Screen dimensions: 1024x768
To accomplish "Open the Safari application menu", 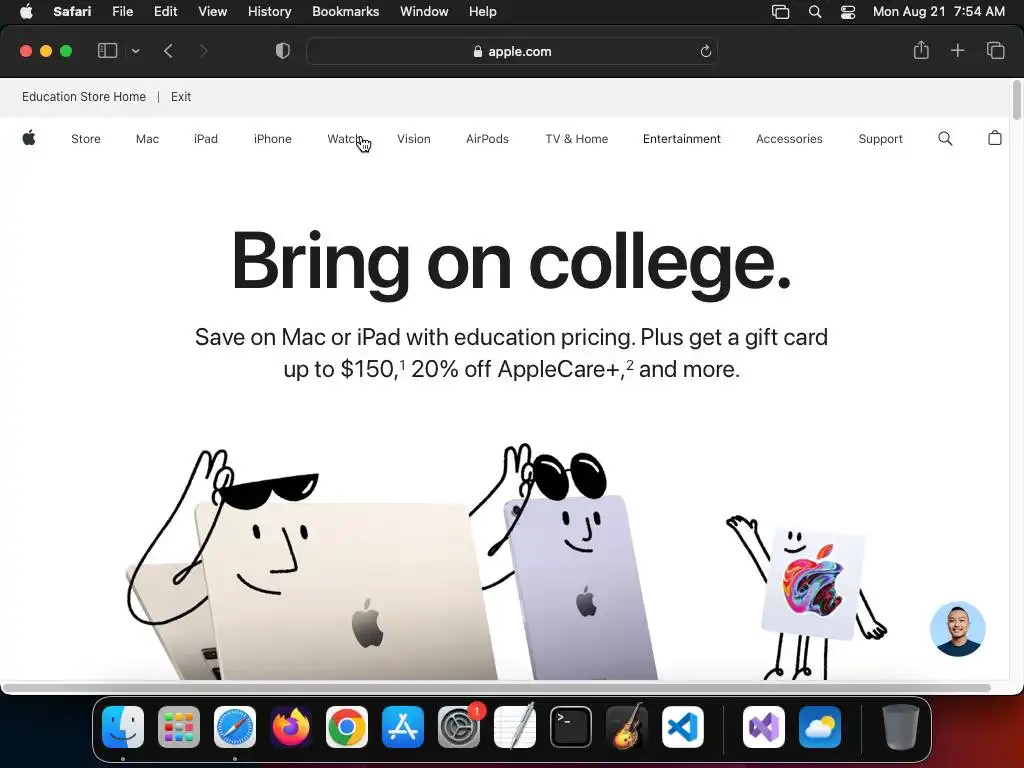I will (x=72, y=11).
